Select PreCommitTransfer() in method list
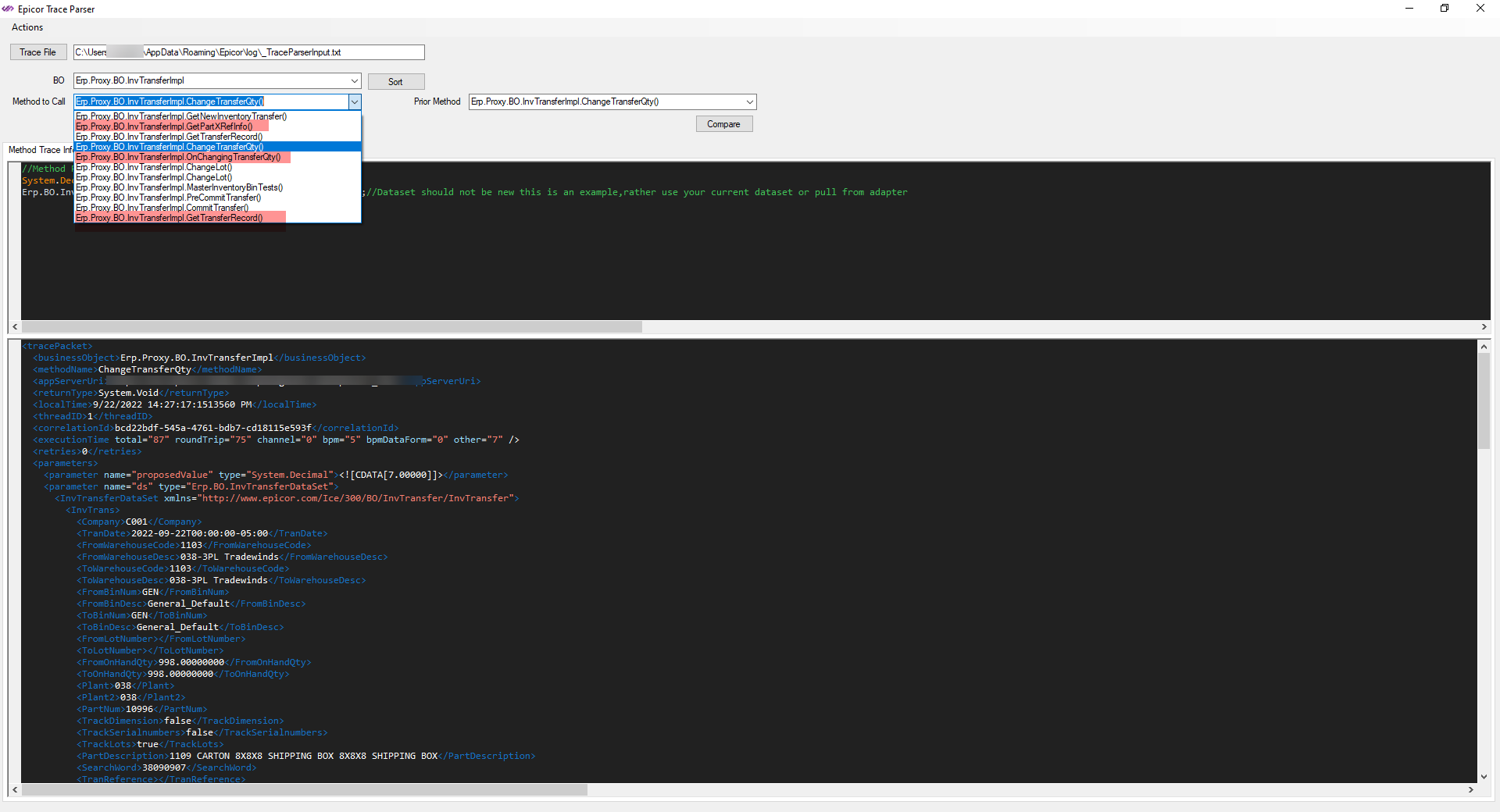This screenshot has height=812, width=1500. pos(218,198)
